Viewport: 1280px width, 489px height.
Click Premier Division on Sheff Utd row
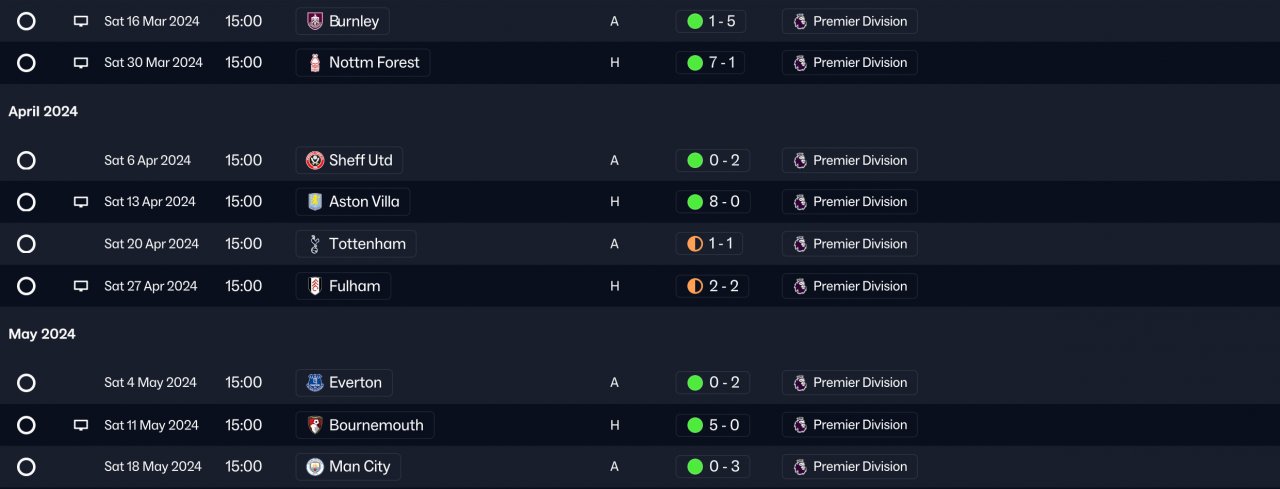click(849, 161)
